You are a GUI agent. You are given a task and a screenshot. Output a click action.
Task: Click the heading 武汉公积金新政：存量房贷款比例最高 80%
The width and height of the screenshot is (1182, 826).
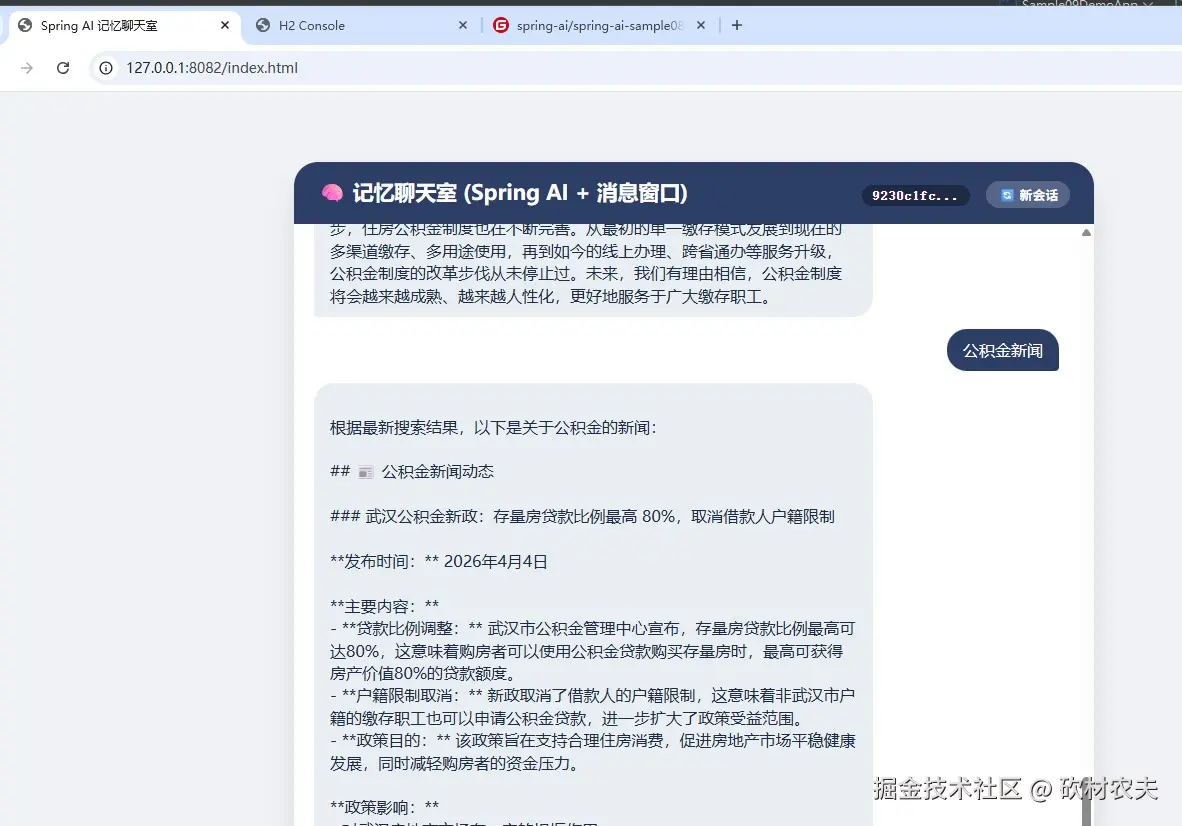point(582,517)
